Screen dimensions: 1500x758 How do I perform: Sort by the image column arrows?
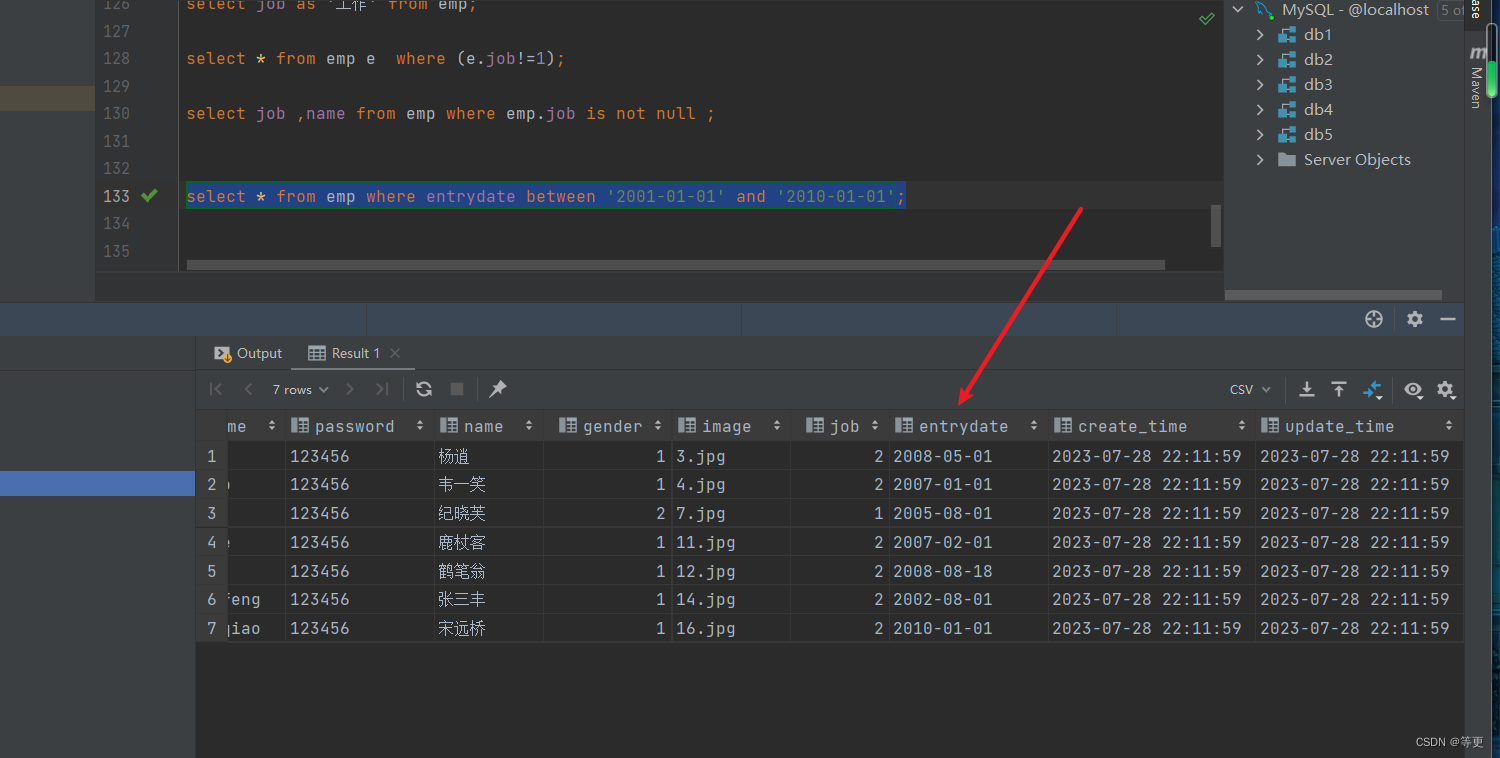[x=777, y=425]
